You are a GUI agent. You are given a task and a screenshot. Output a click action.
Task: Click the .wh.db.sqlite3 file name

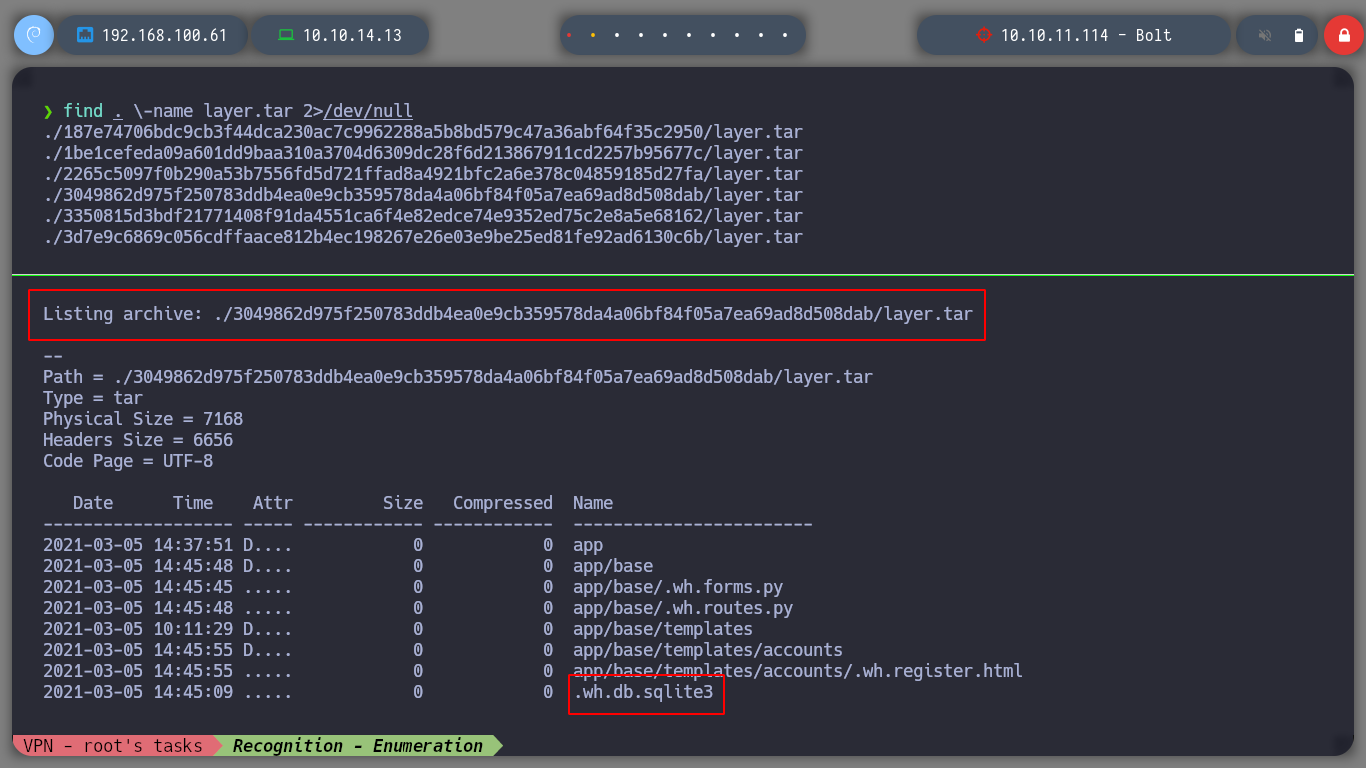click(643, 692)
